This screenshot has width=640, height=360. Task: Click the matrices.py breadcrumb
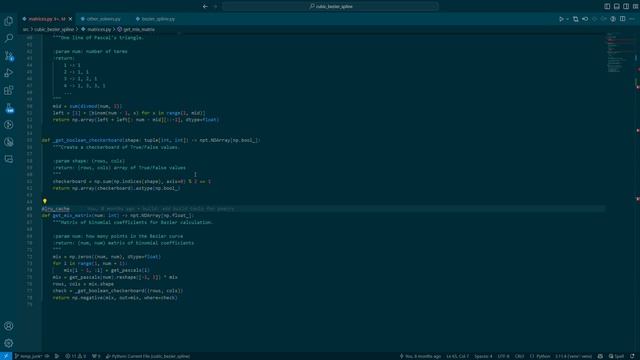pos(96,29)
